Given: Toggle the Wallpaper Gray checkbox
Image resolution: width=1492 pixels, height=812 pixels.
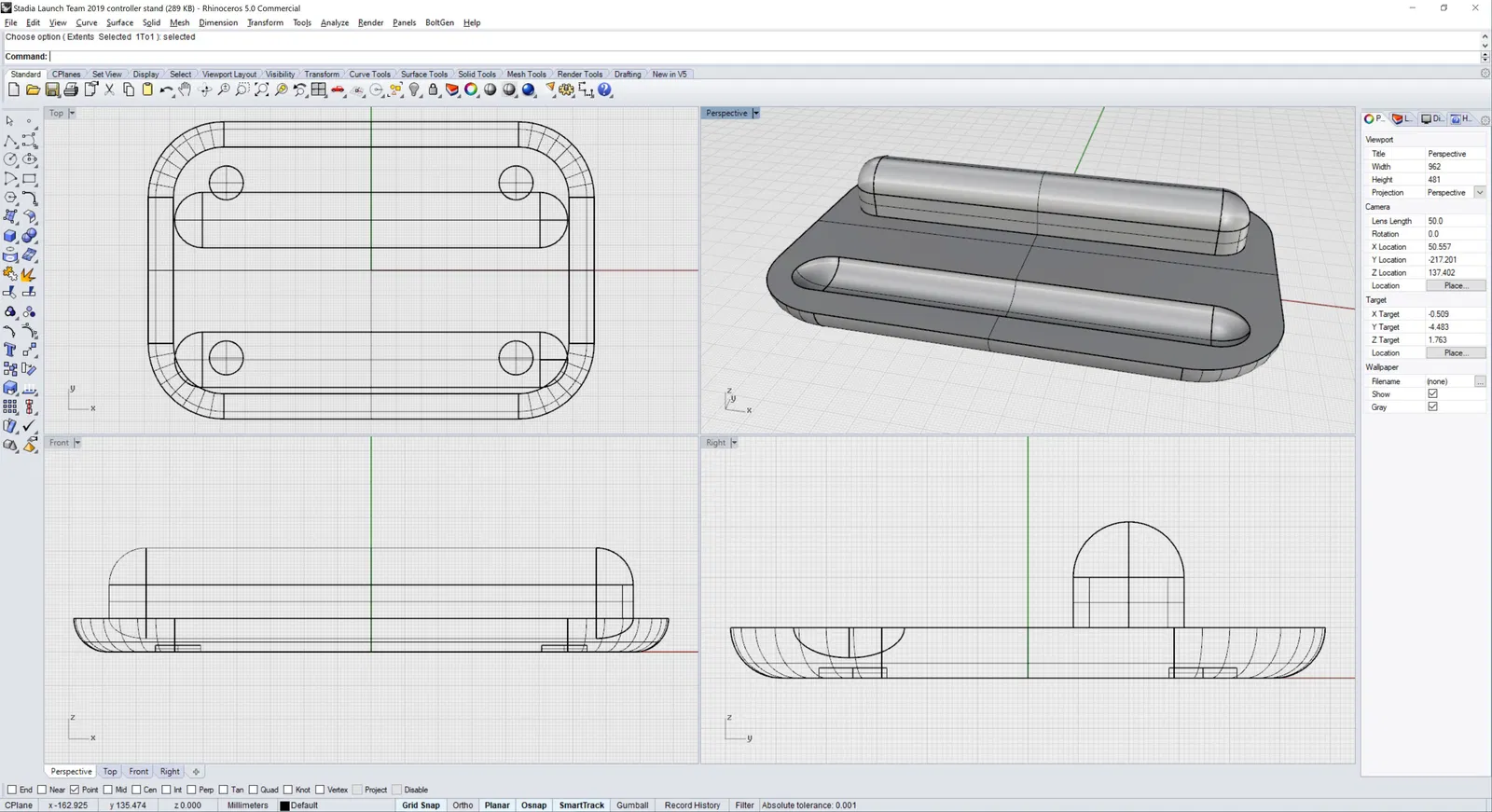Looking at the screenshot, I should 1432,407.
